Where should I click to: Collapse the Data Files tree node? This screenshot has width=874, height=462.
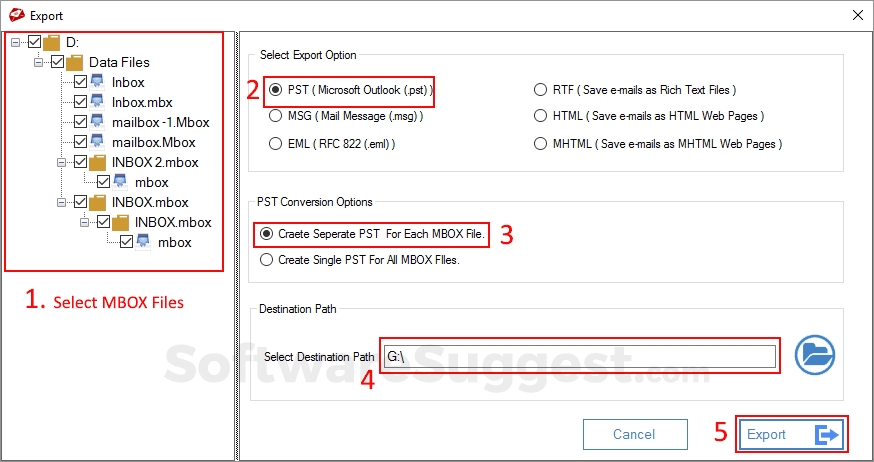tap(39, 62)
